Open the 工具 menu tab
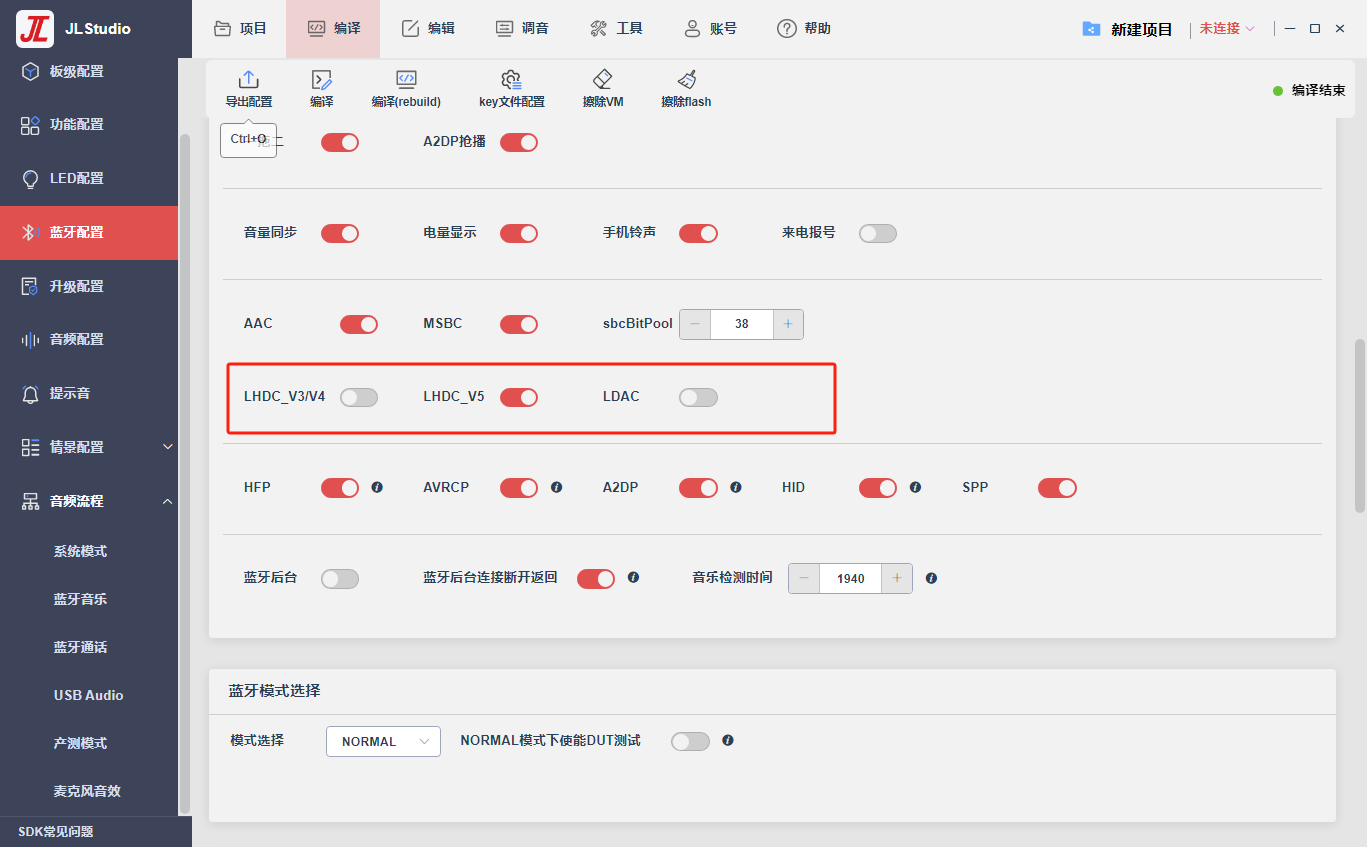This screenshot has width=1367, height=847. pyautogui.click(x=616, y=29)
